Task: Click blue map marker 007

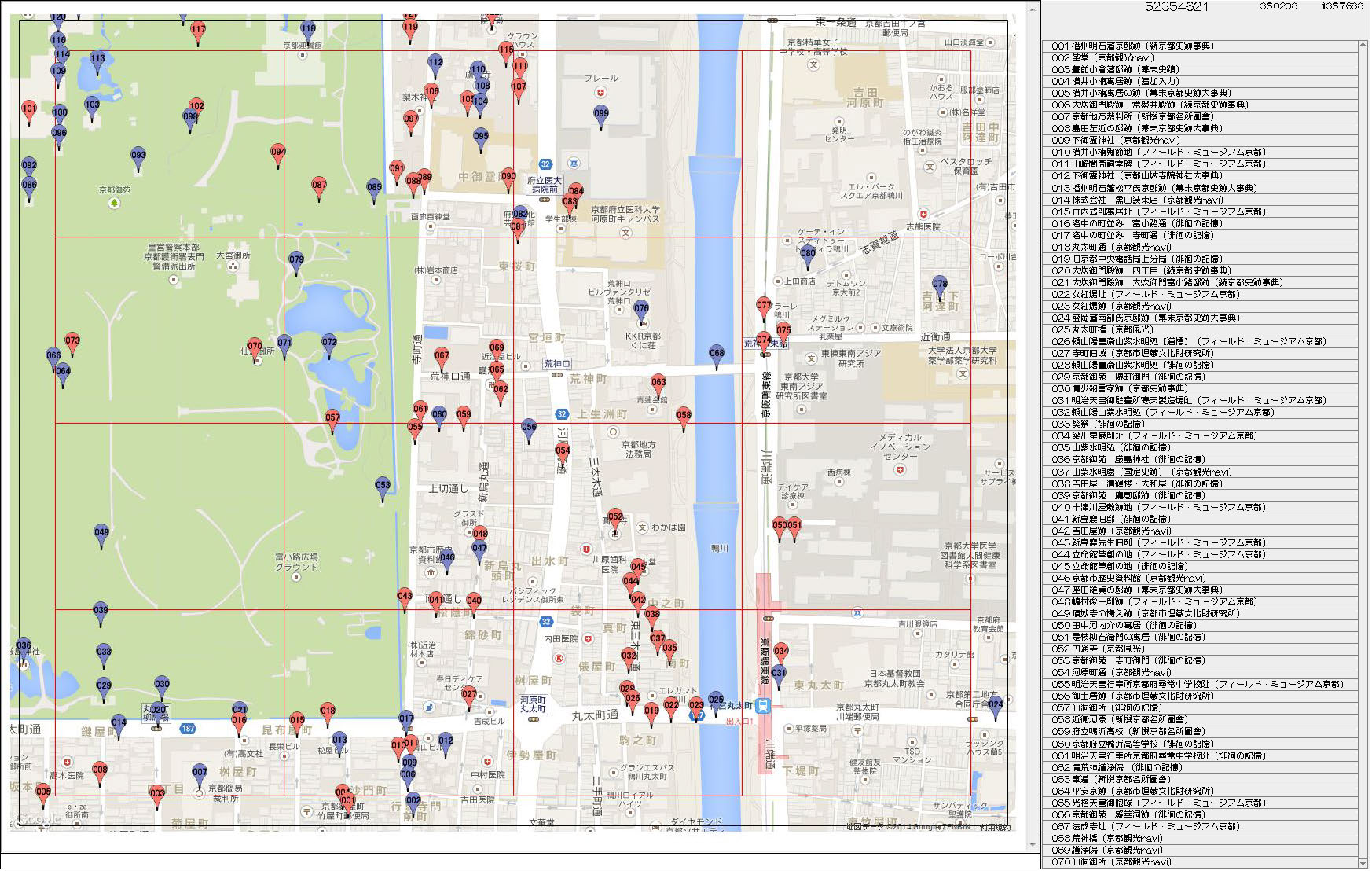Action: pyautogui.click(x=200, y=776)
